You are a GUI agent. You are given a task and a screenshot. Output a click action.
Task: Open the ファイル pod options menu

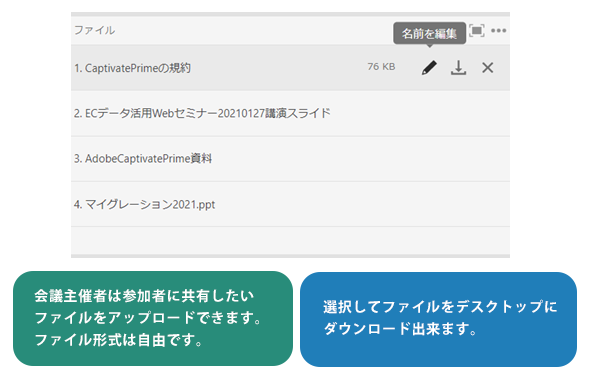pyautogui.click(x=499, y=31)
